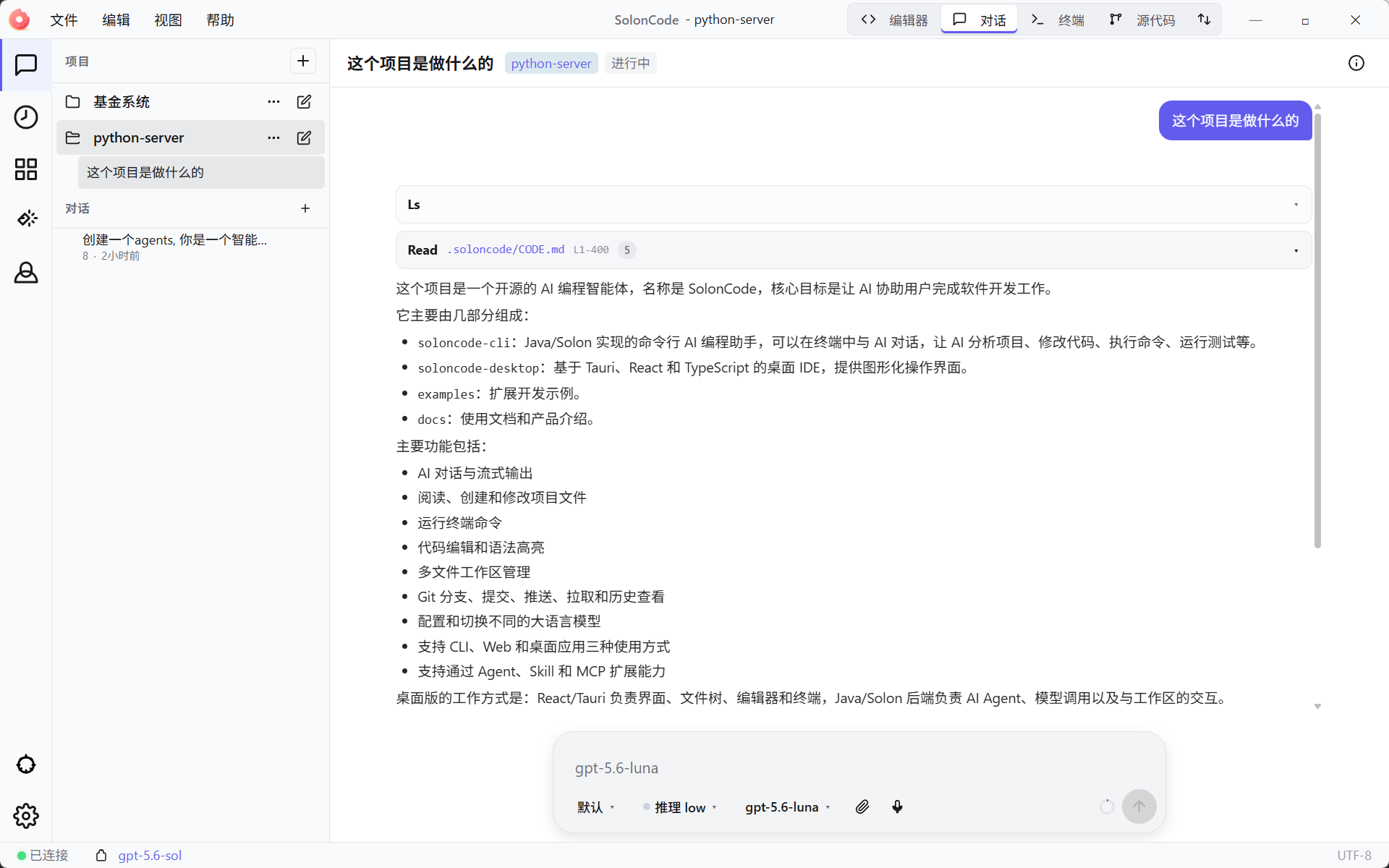
Task: Click the 基金系统 folder icon
Action: 72,102
